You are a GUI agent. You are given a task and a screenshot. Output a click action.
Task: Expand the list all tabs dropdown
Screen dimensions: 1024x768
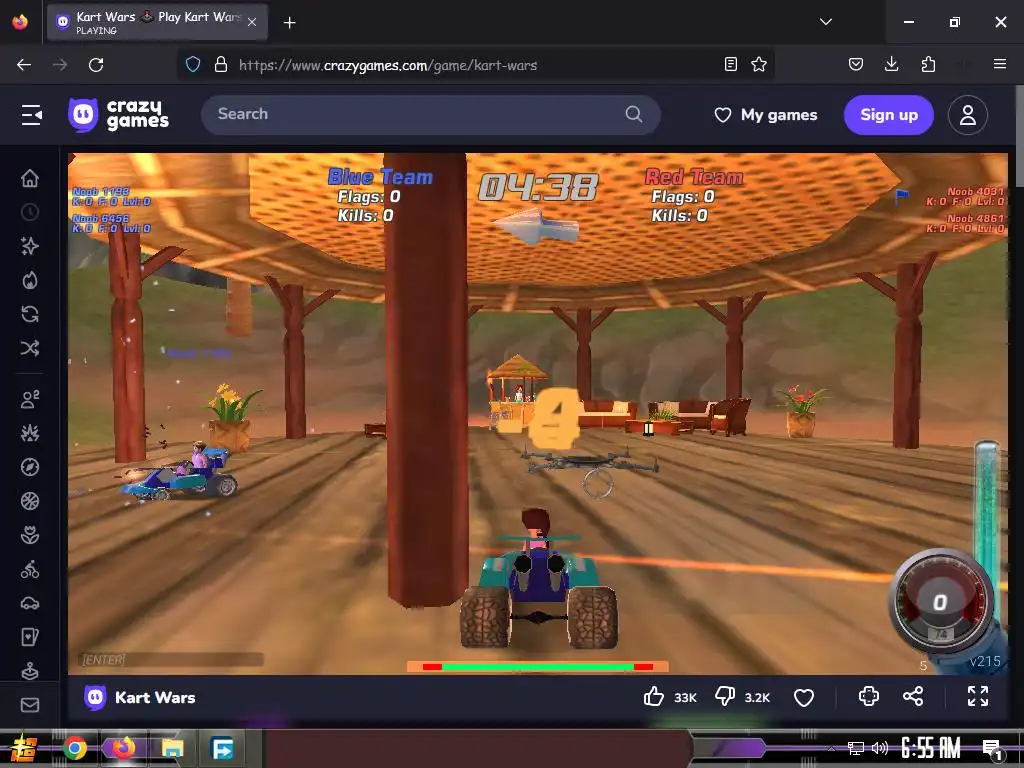(825, 22)
